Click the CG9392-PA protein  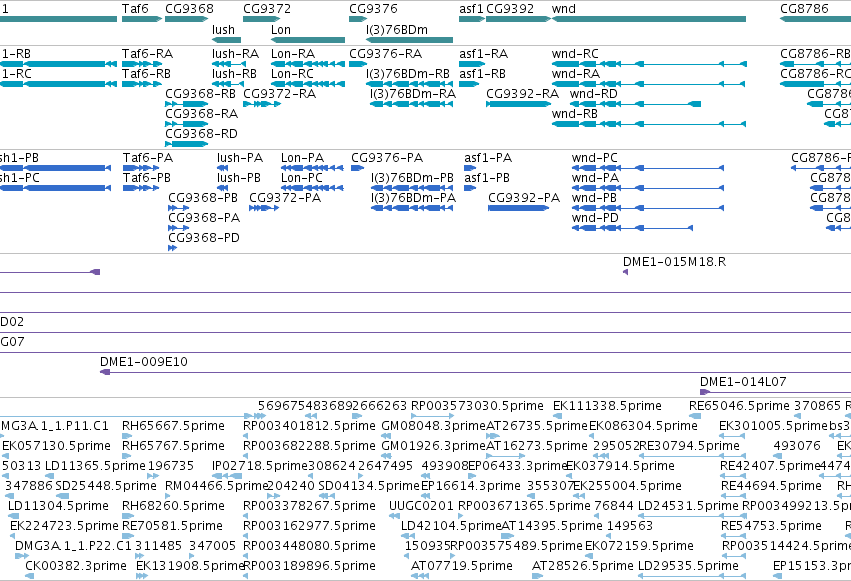click(x=518, y=208)
